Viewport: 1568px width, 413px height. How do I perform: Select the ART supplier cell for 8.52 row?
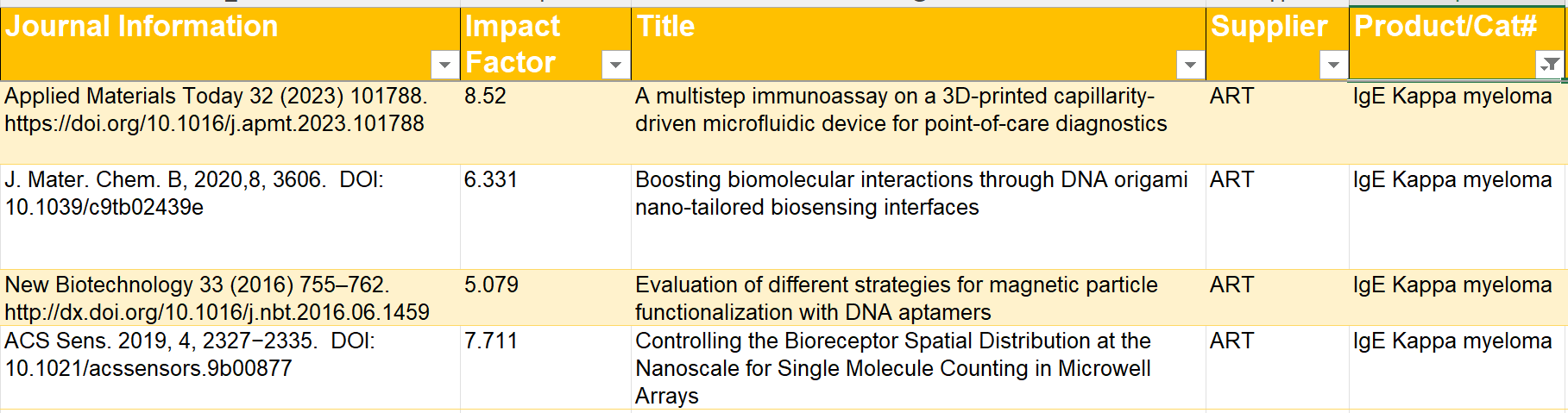pos(1275,121)
